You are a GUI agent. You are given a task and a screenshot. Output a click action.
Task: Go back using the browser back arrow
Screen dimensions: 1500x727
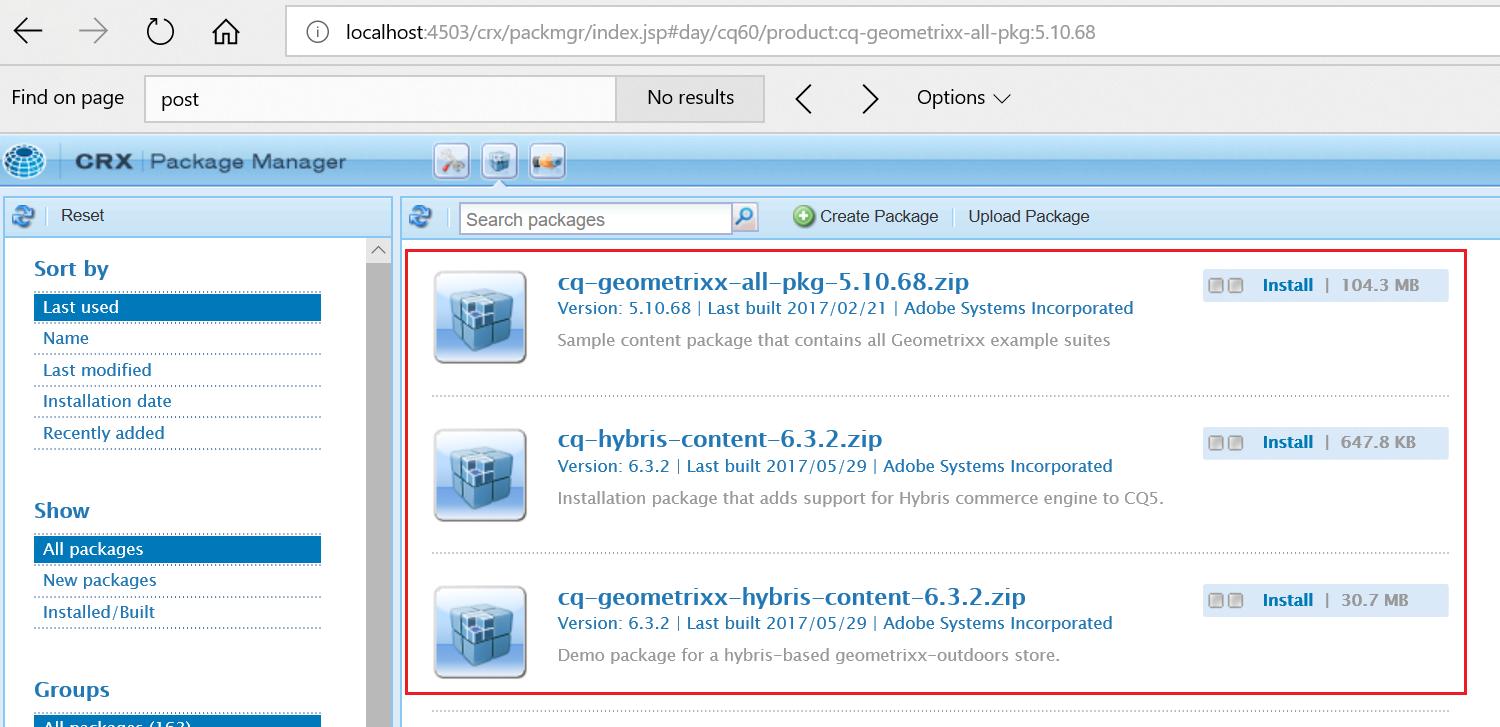coord(28,32)
